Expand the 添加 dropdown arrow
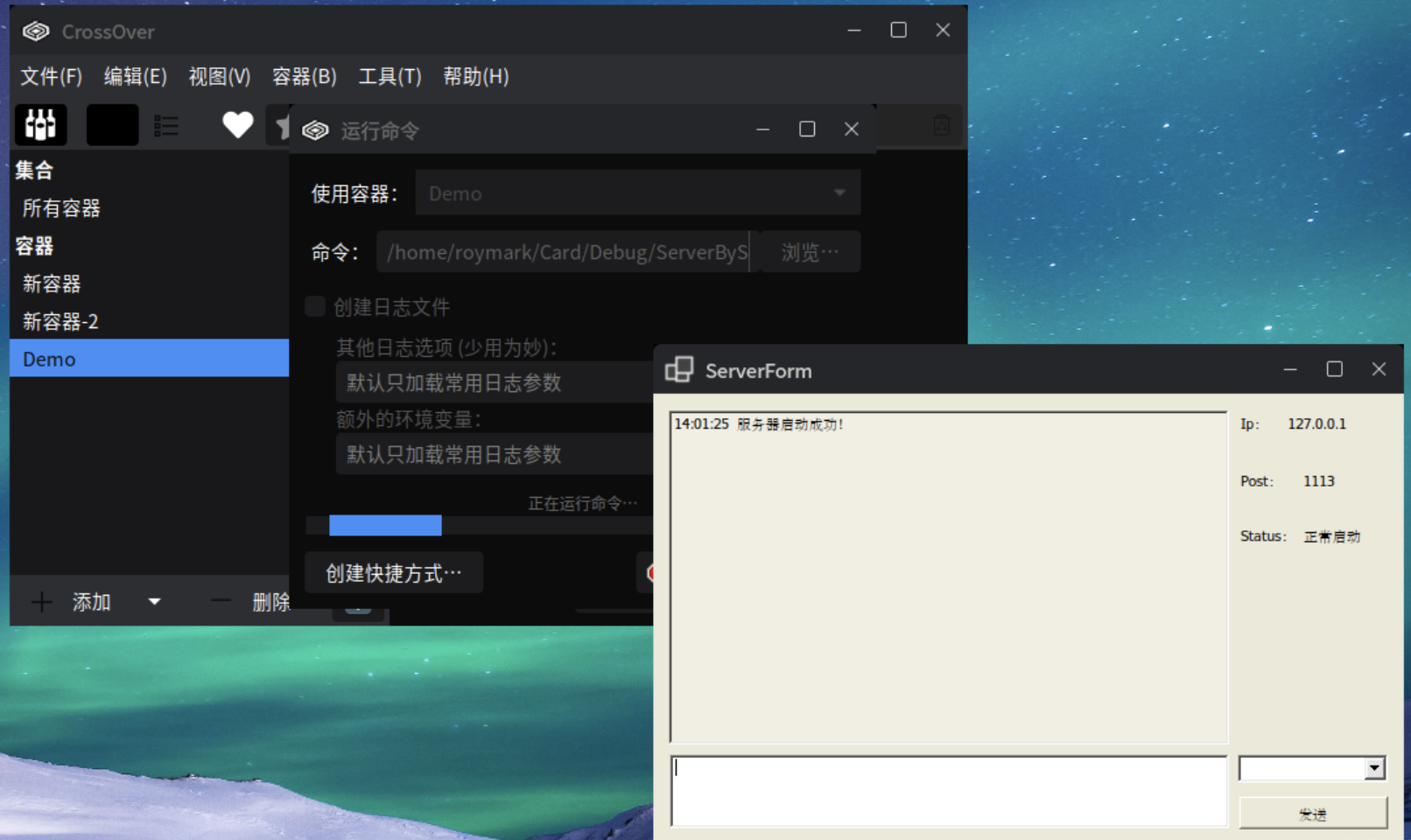 (155, 602)
